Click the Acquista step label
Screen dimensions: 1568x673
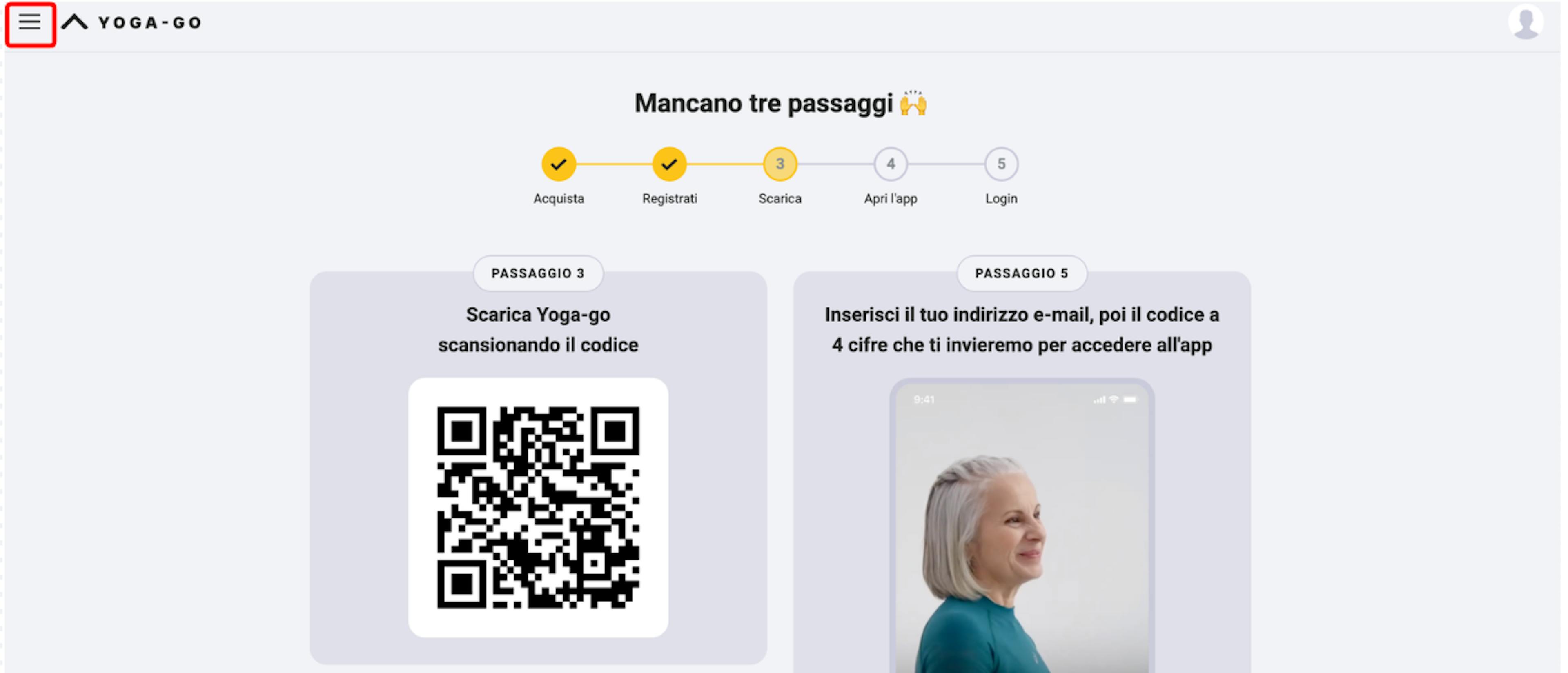558,199
